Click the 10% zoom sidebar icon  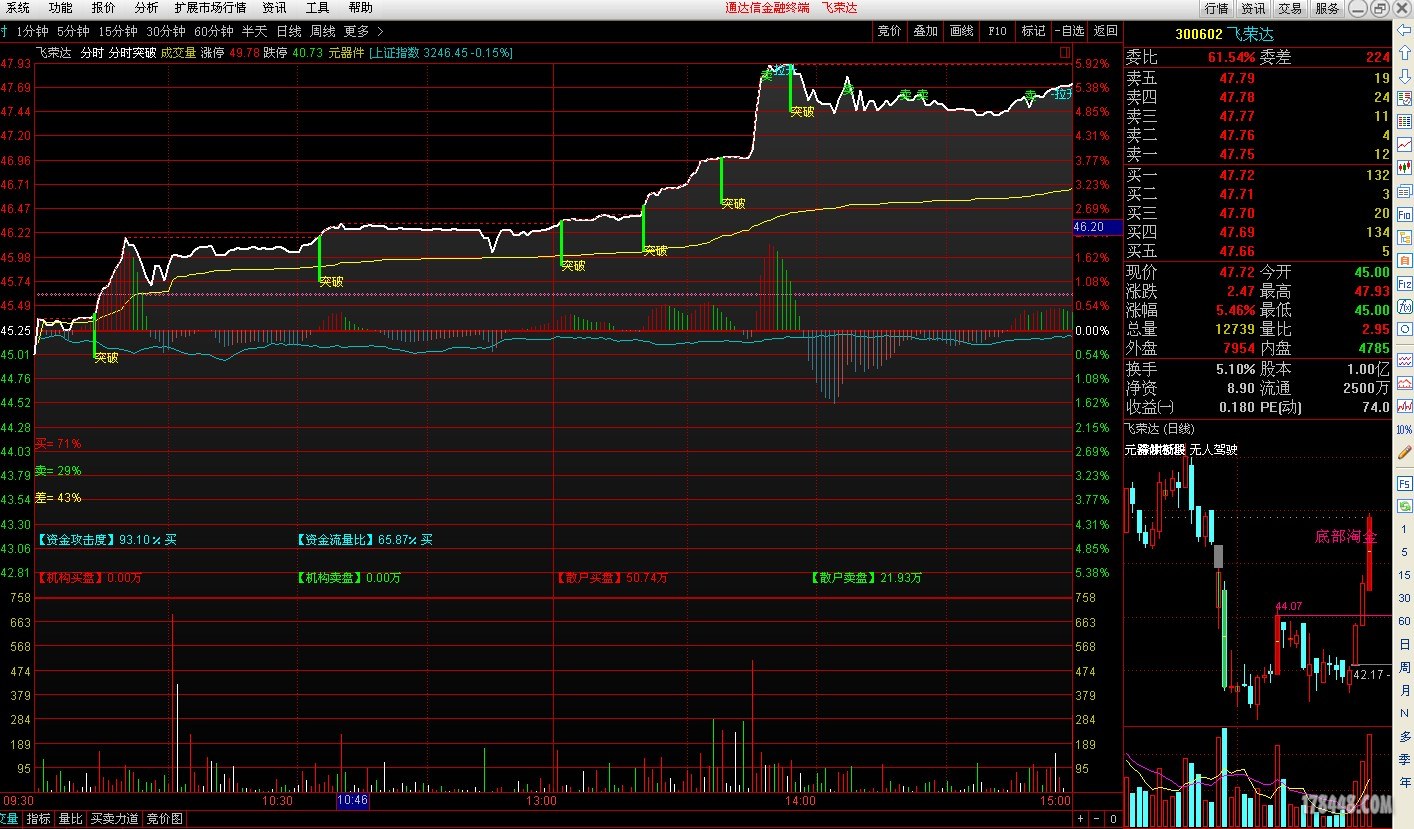point(1404,429)
